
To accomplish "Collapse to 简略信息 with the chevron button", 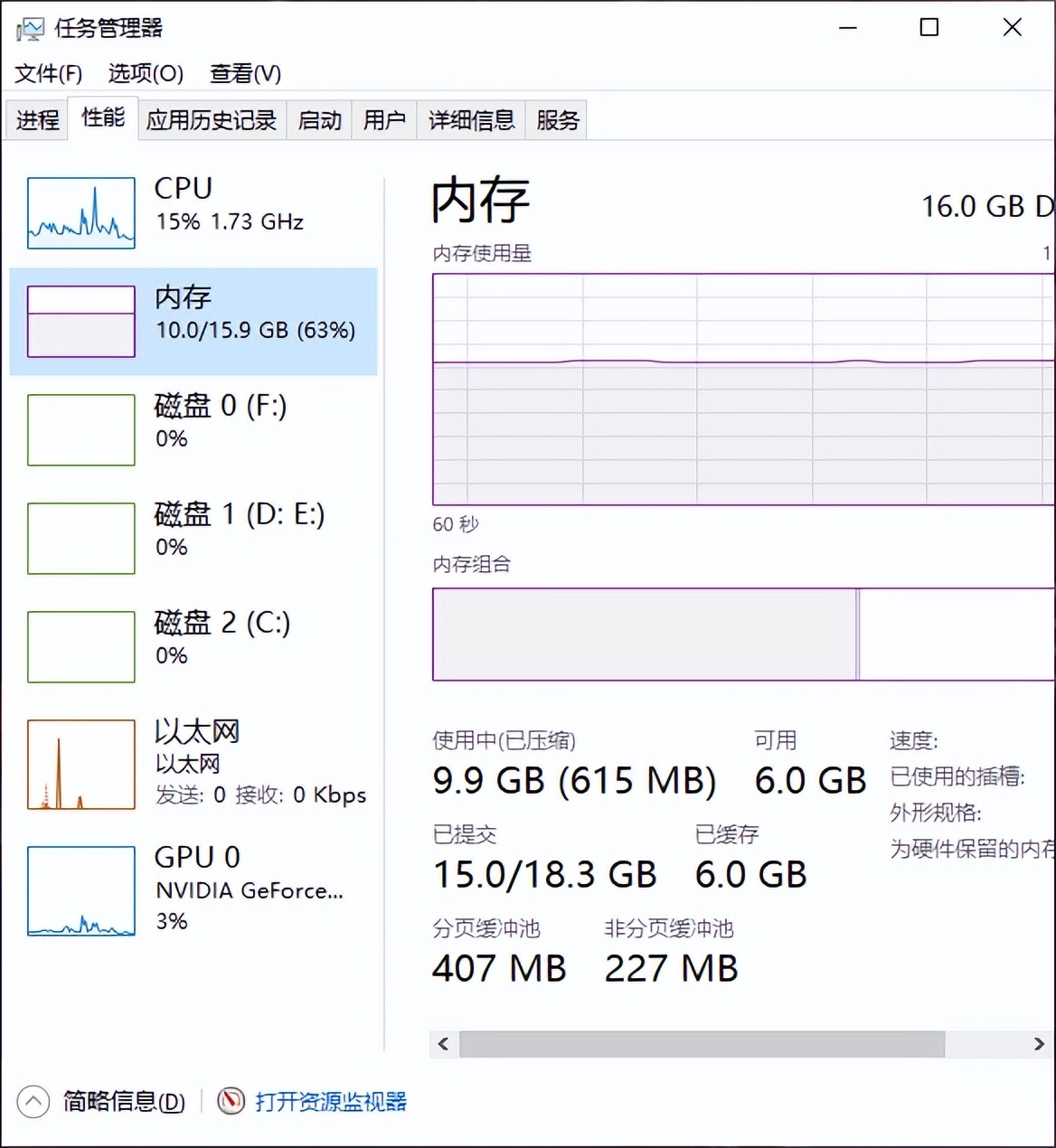I will pyautogui.click(x=33, y=1101).
